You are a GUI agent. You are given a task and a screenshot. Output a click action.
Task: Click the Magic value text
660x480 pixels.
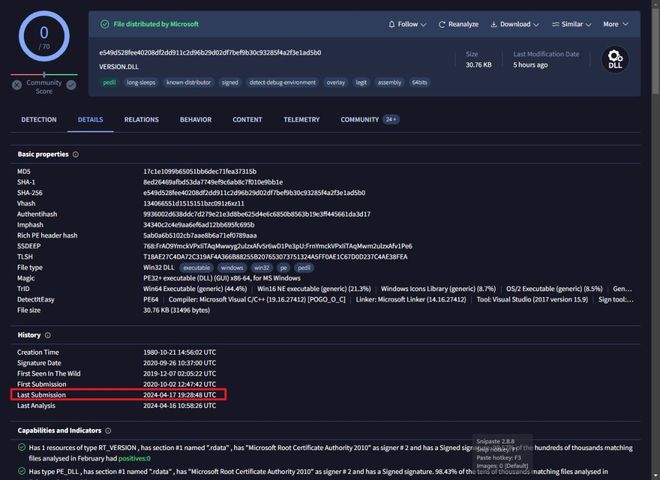[222, 278]
